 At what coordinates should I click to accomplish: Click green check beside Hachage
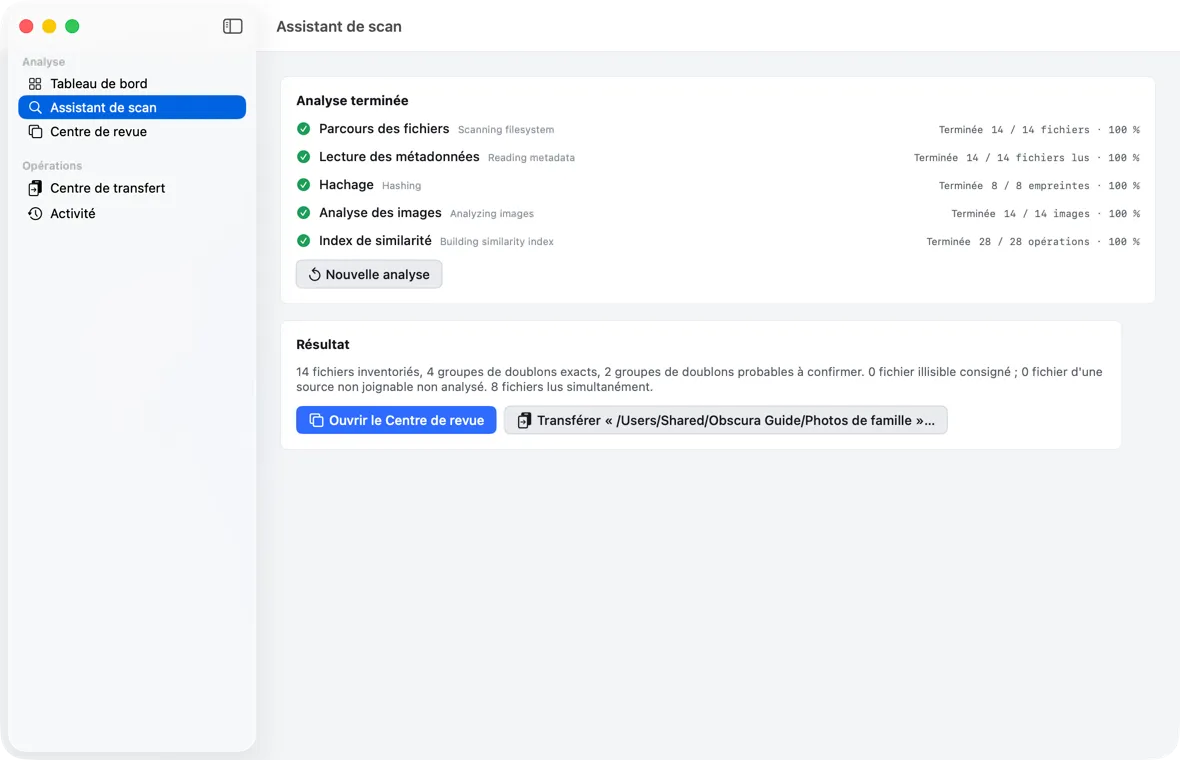[x=303, y=184]
